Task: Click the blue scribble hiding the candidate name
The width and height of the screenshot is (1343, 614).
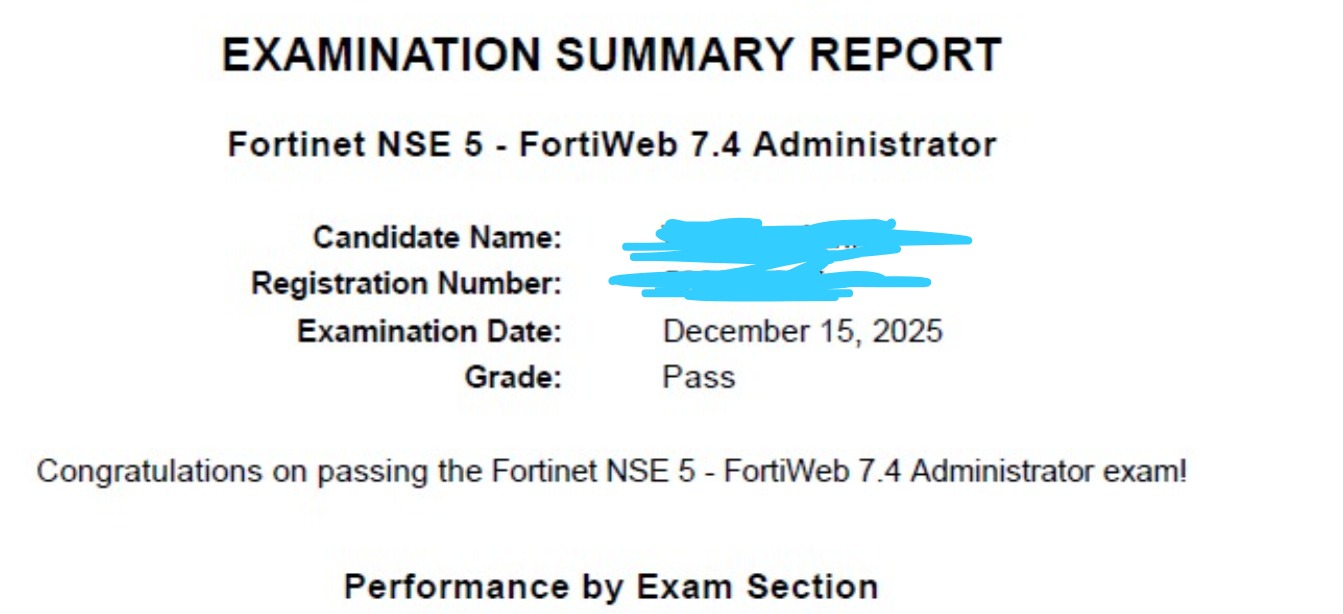Action: (x=790, y=238)
